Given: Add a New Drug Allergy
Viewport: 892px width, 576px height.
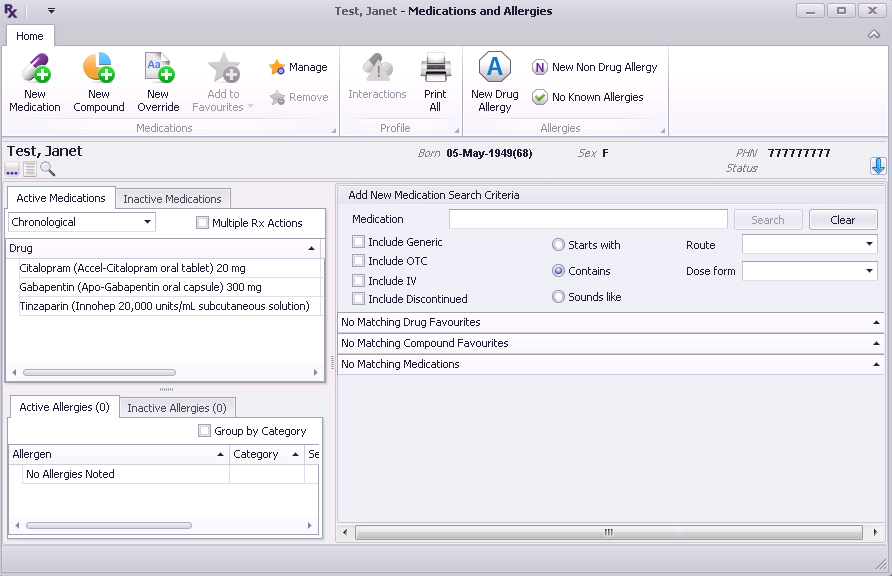Looking at the screenshot, I should coord(495,82).
